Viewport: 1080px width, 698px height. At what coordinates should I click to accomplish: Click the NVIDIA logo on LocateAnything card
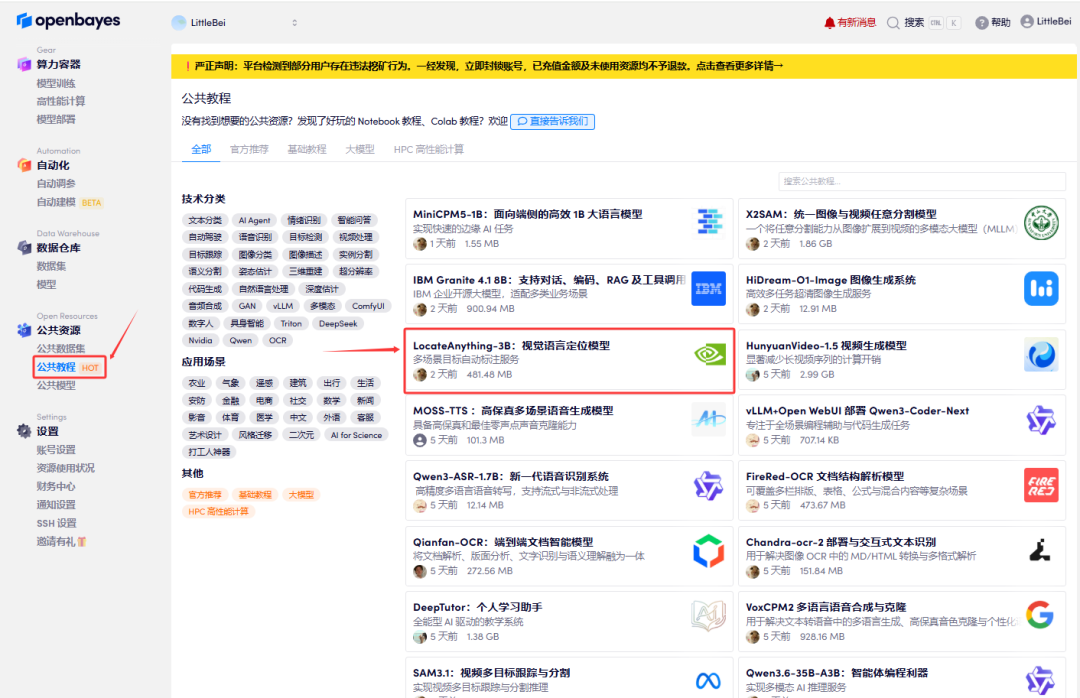click(x=709, y=354)
